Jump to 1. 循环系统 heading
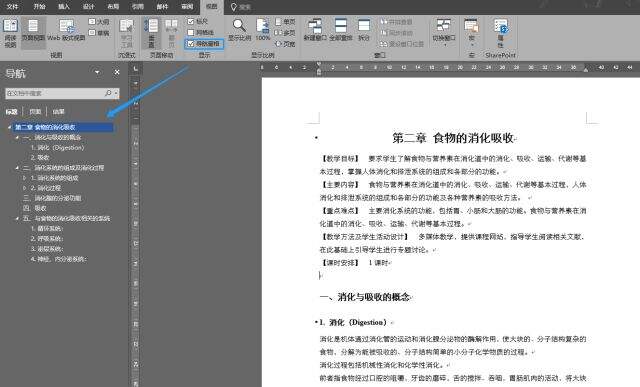The image size is (640, 387). point(47,229)
